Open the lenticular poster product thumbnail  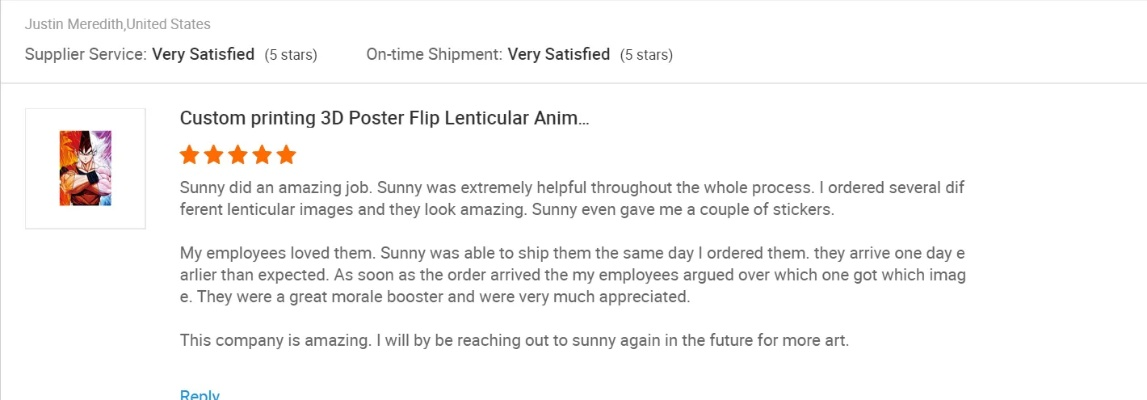click(85, 168)
